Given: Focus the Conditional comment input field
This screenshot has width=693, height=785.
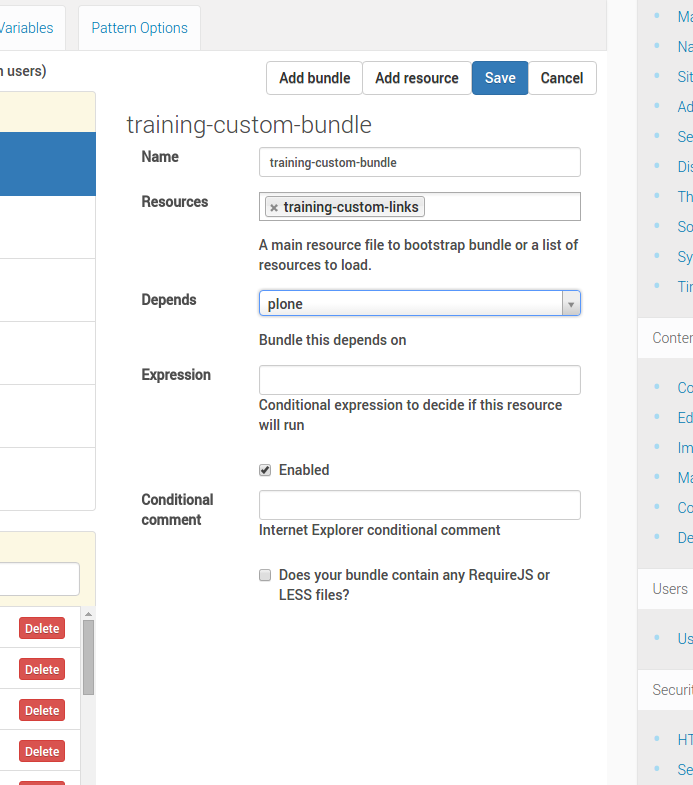Looking at the screenshot, I should click(x=420, y=505).
